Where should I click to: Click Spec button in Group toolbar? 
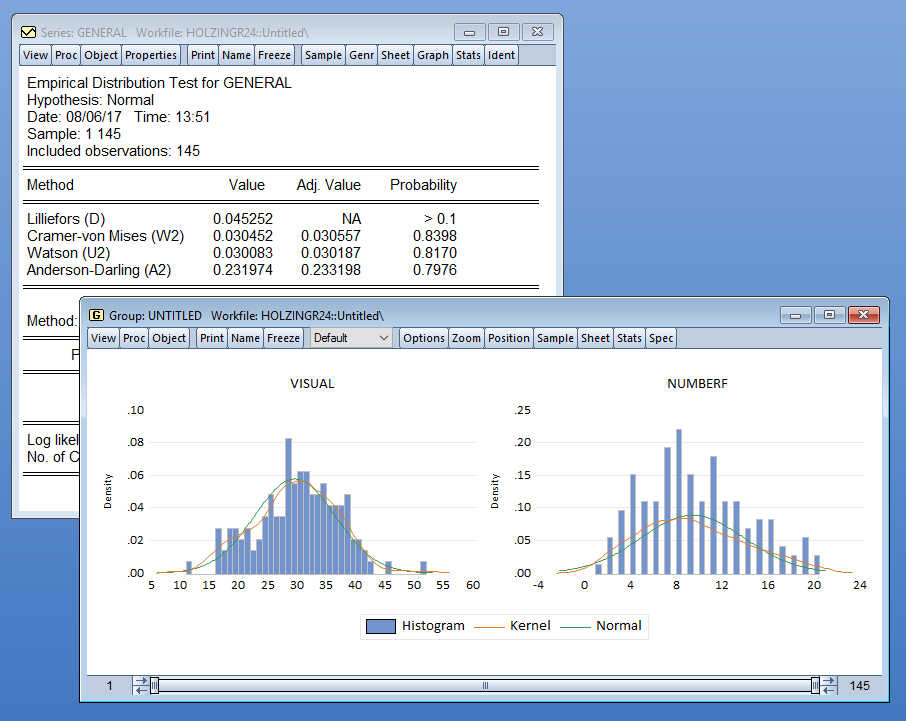(661, 338)
